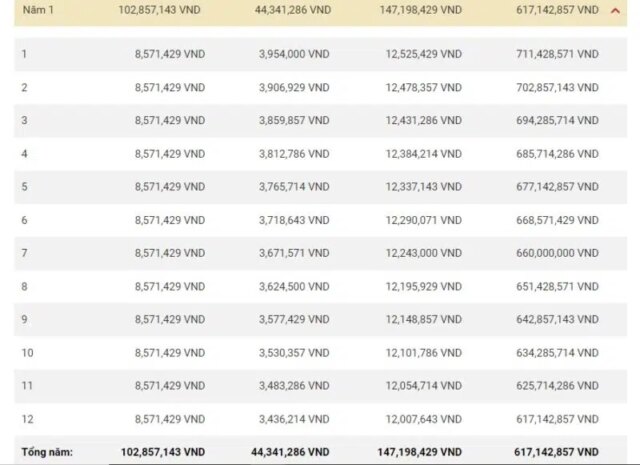
Task: Click month 9 row number
Action: 25,320
